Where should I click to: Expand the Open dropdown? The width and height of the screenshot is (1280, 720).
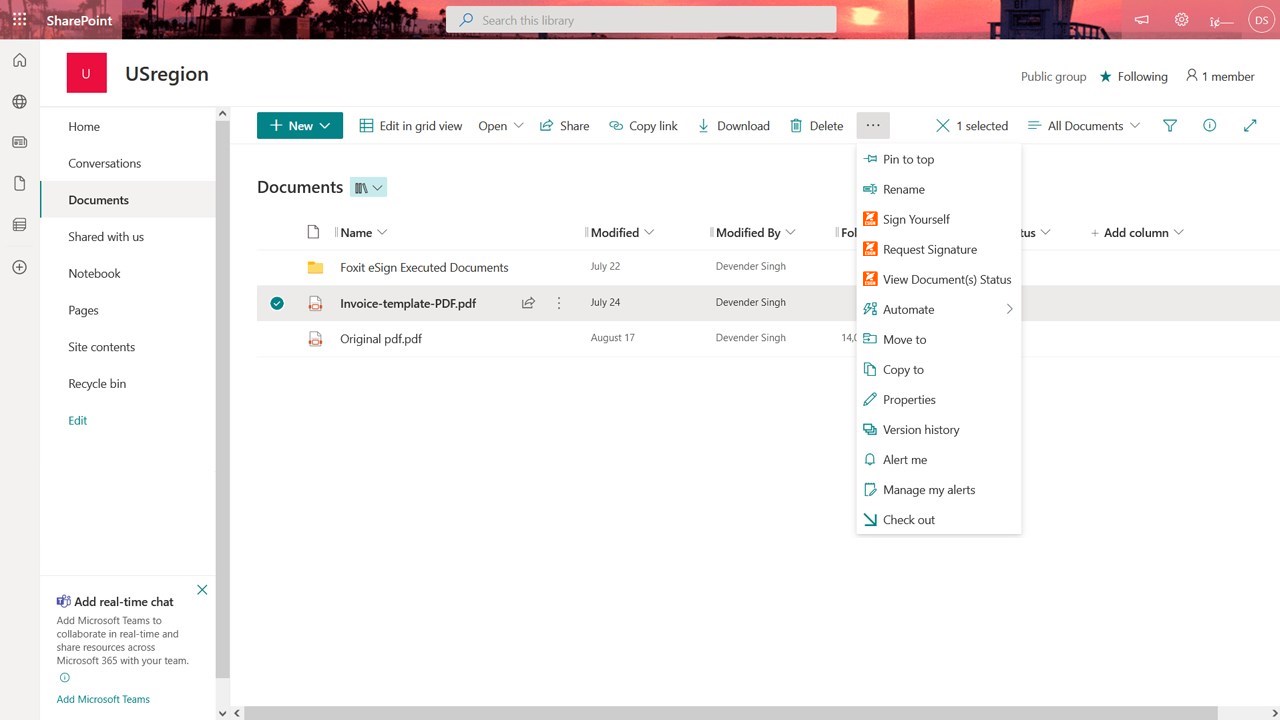coord(518,126)
